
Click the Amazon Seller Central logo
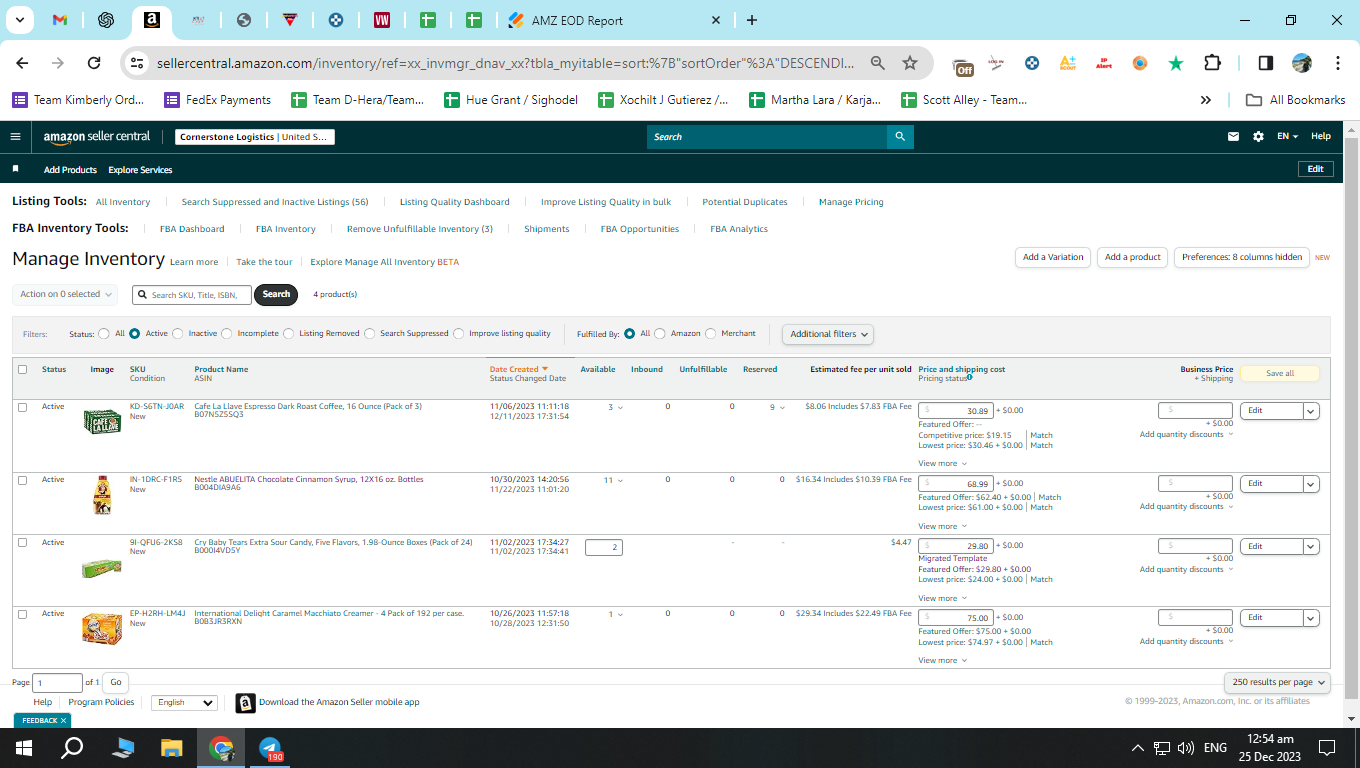[97, 137]
